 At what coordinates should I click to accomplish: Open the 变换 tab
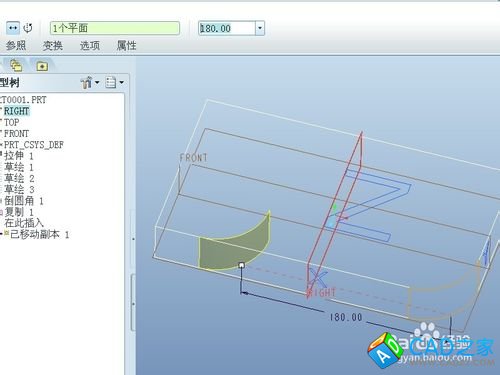click(53, 46)
